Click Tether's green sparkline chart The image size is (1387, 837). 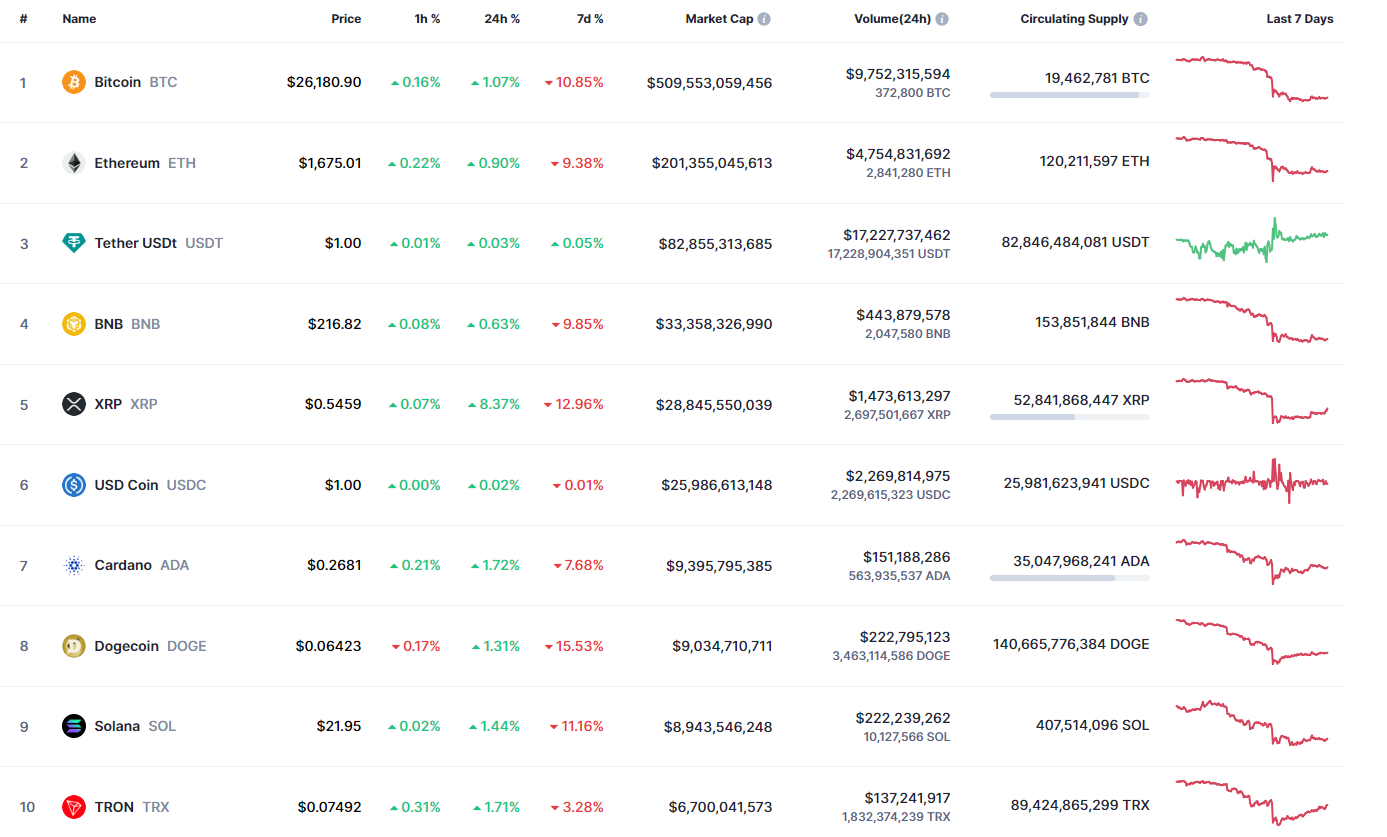point(1253,243)
